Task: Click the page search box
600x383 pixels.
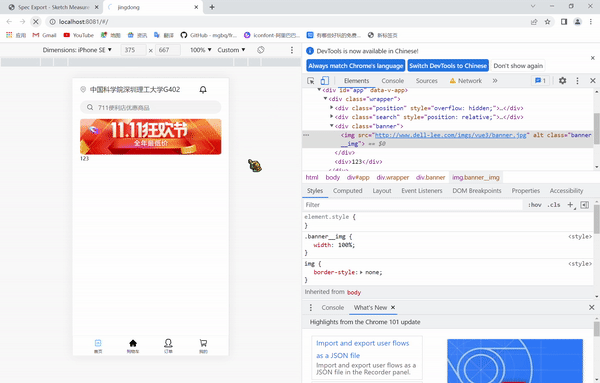Action: (x=150, y=107)
